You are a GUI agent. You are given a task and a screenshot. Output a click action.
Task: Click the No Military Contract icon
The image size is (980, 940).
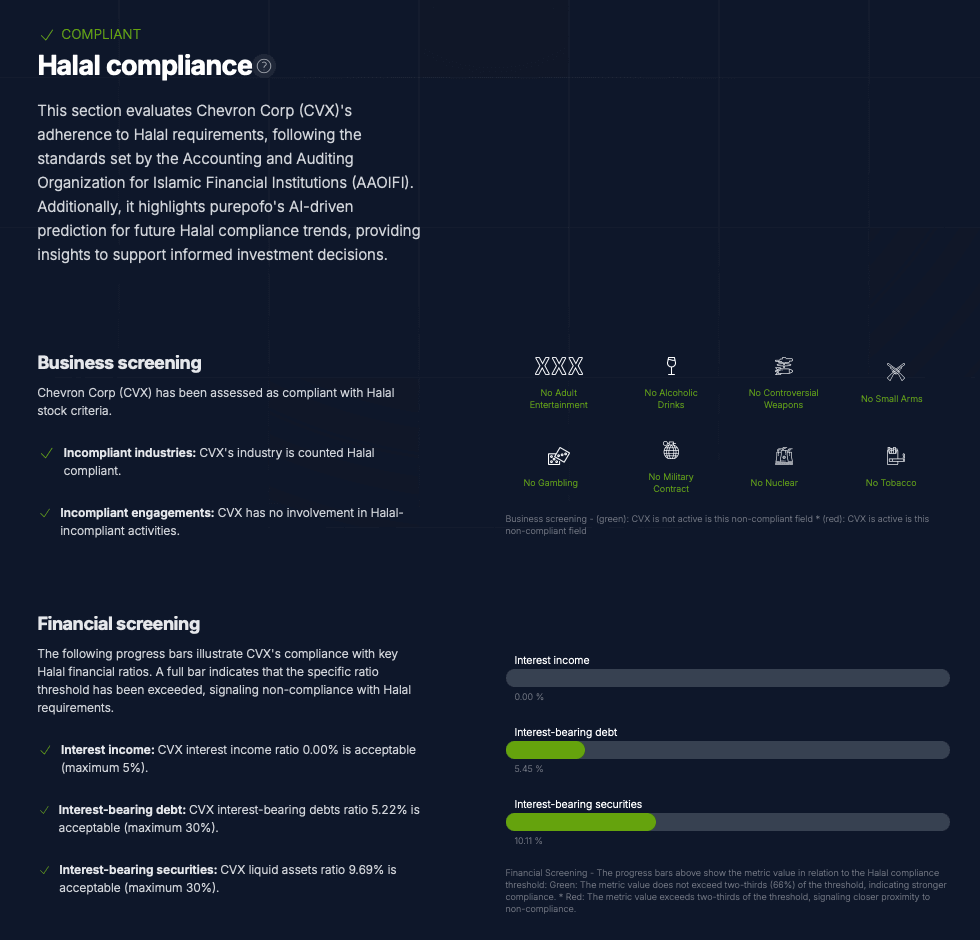671,450
